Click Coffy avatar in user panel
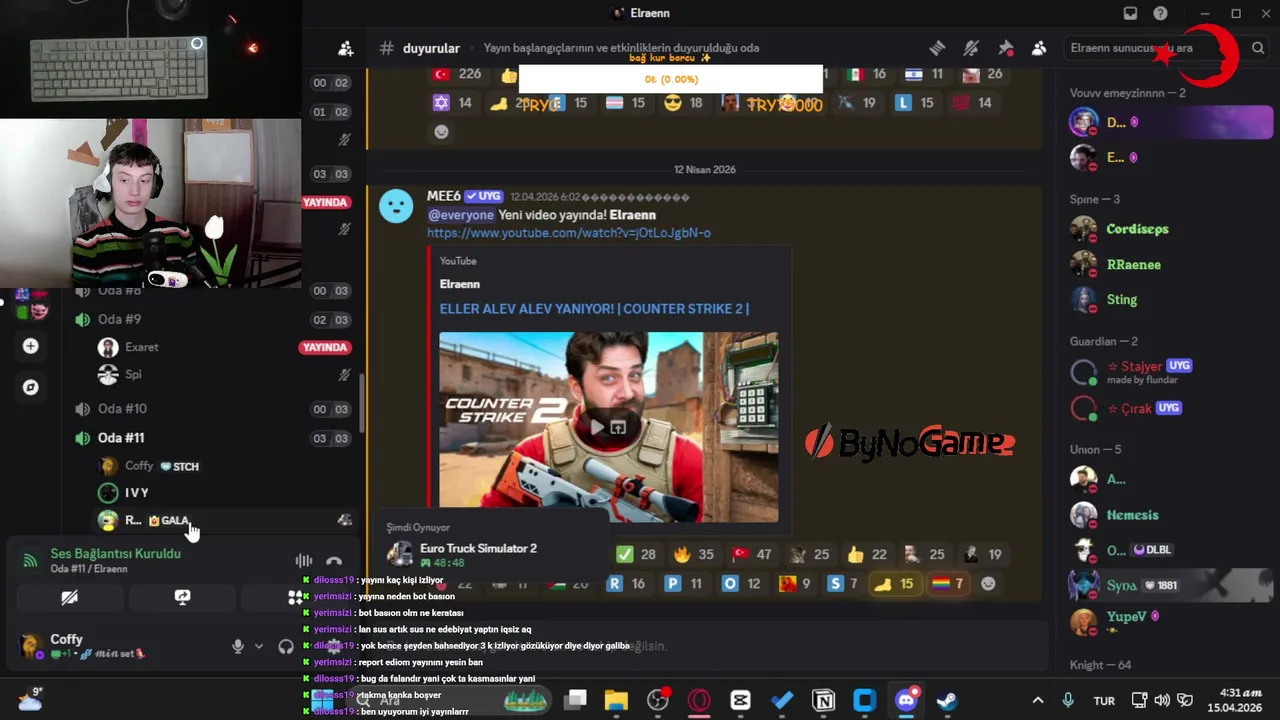This screenshot has height=720, width=1280. tap(31, 645)
